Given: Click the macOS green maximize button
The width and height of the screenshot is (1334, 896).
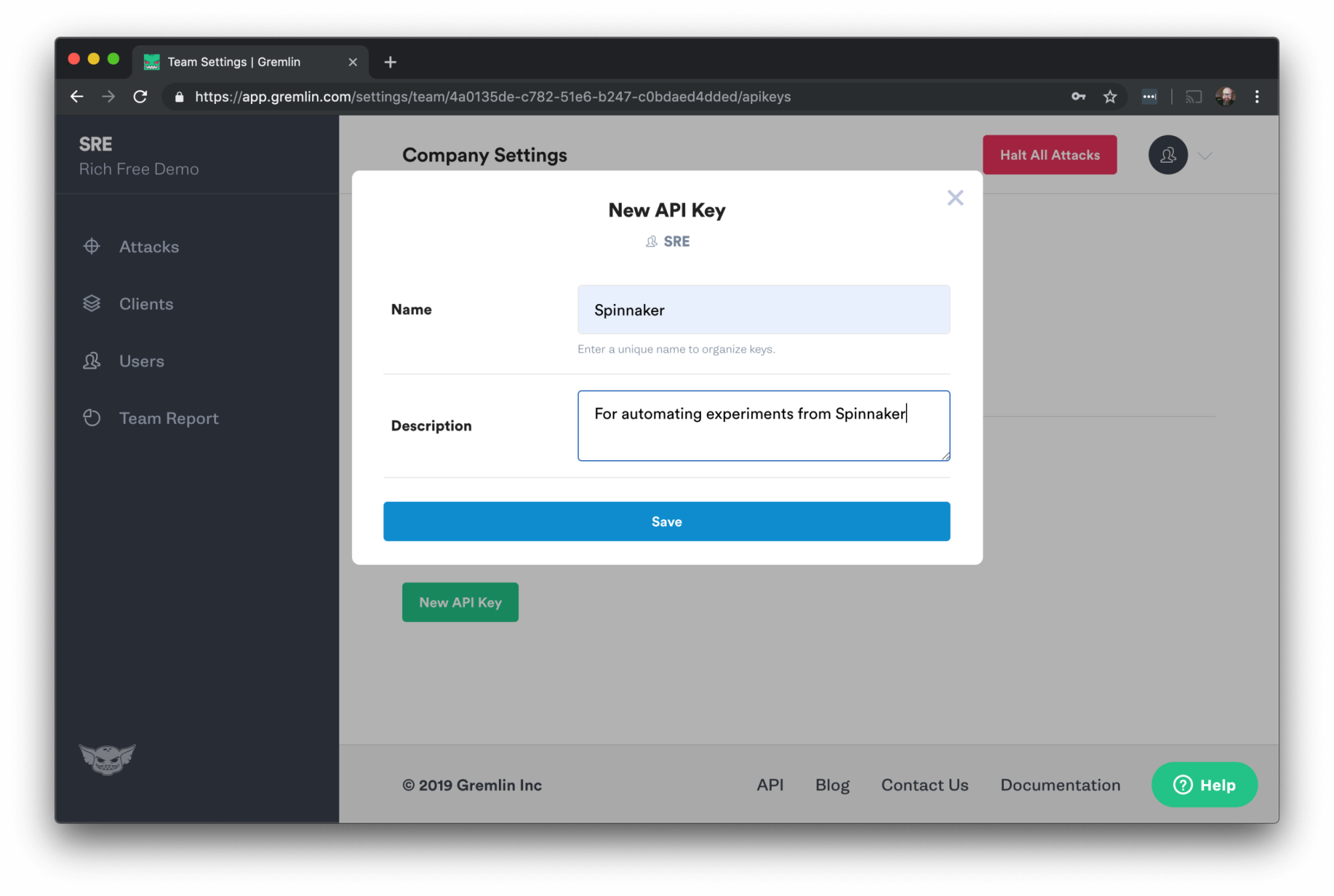Looking at the screenshot, I should point(113,59).
